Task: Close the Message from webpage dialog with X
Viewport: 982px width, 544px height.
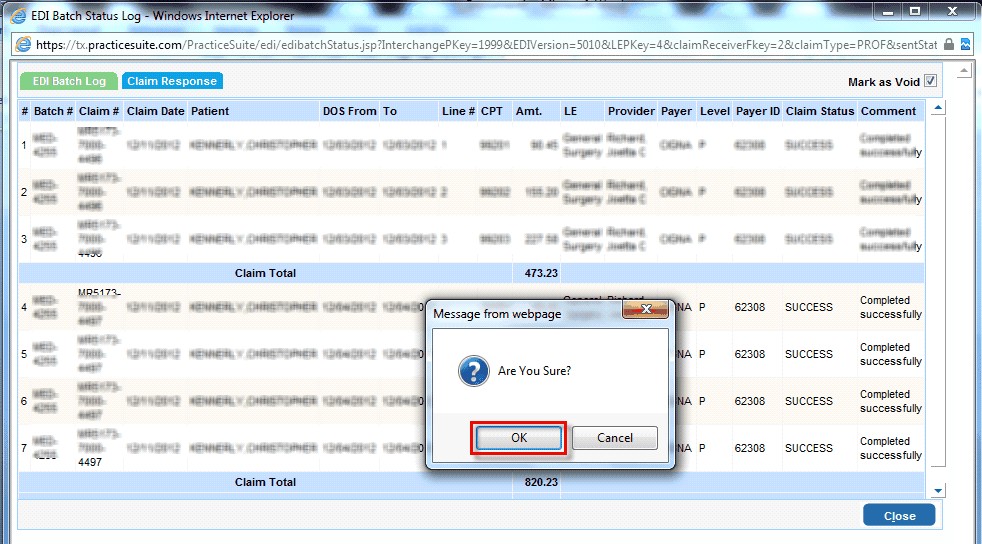Action: 644,313
